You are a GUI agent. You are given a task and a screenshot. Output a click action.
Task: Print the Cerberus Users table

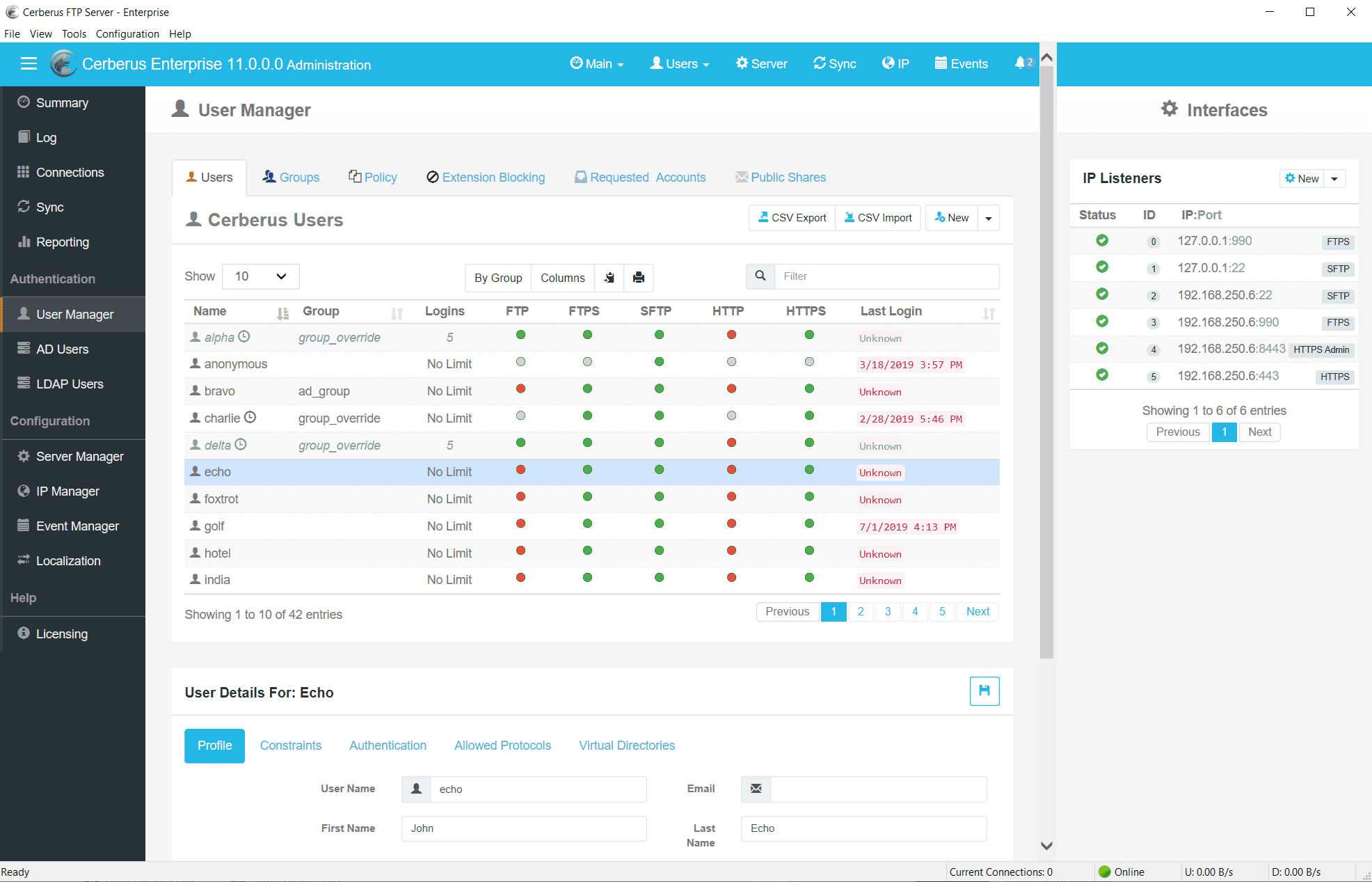tap(638, 278)
